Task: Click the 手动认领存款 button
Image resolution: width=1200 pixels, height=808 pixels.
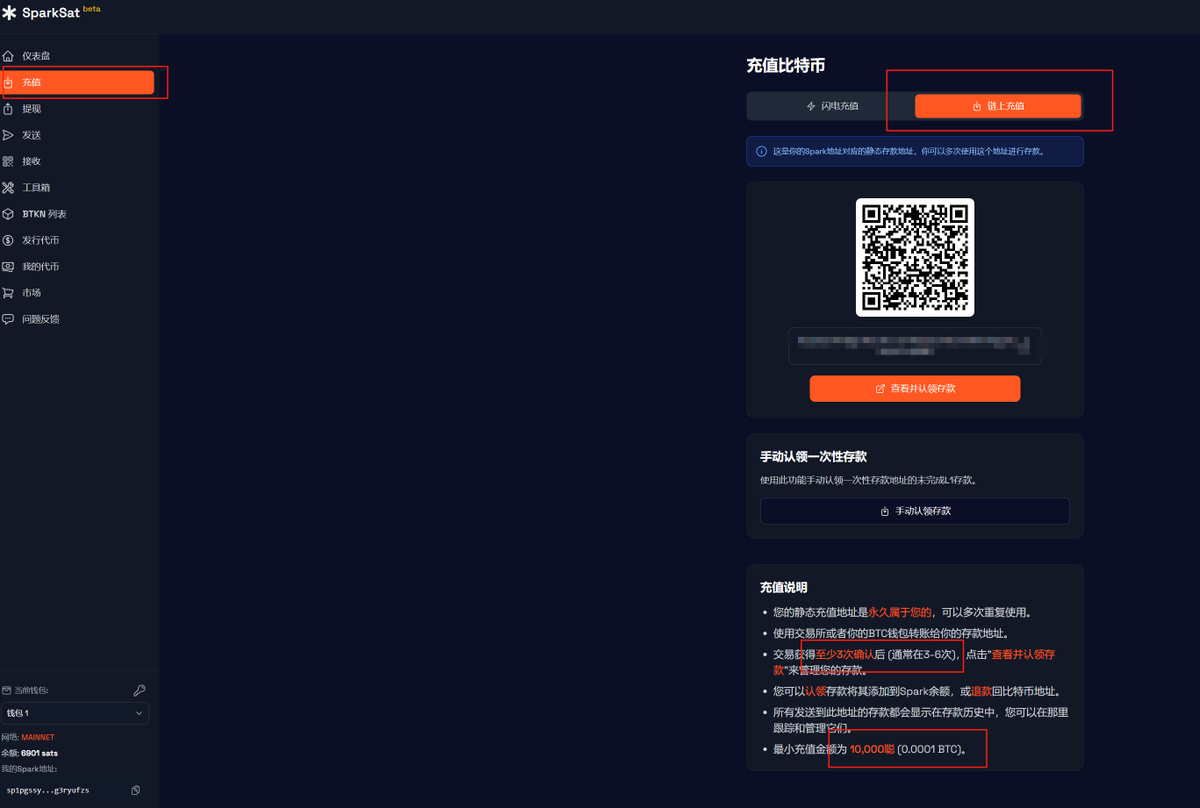Action: pyautogui.click(x=915, y=511)
